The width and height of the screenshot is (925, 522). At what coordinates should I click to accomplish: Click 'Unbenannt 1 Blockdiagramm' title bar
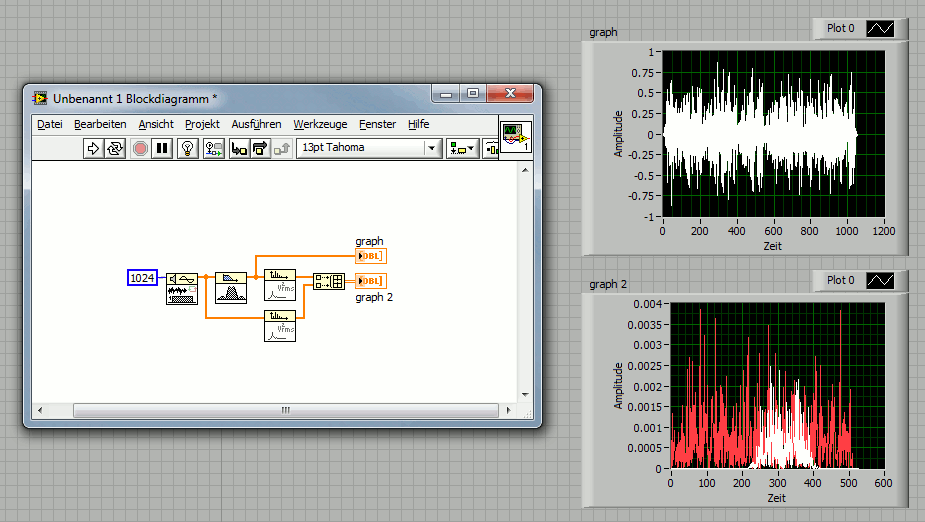coord(135,99)
